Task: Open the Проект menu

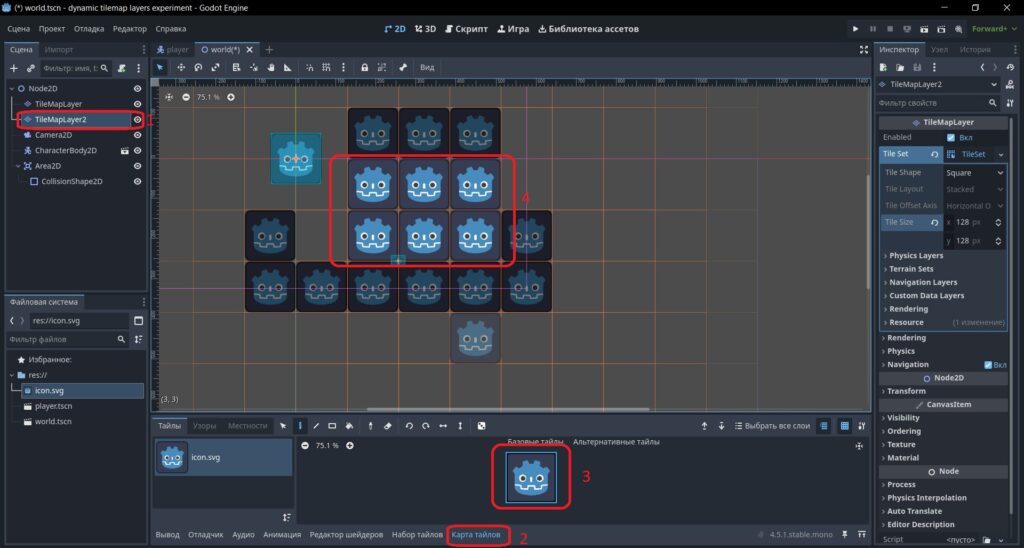Action: (52, 29)
